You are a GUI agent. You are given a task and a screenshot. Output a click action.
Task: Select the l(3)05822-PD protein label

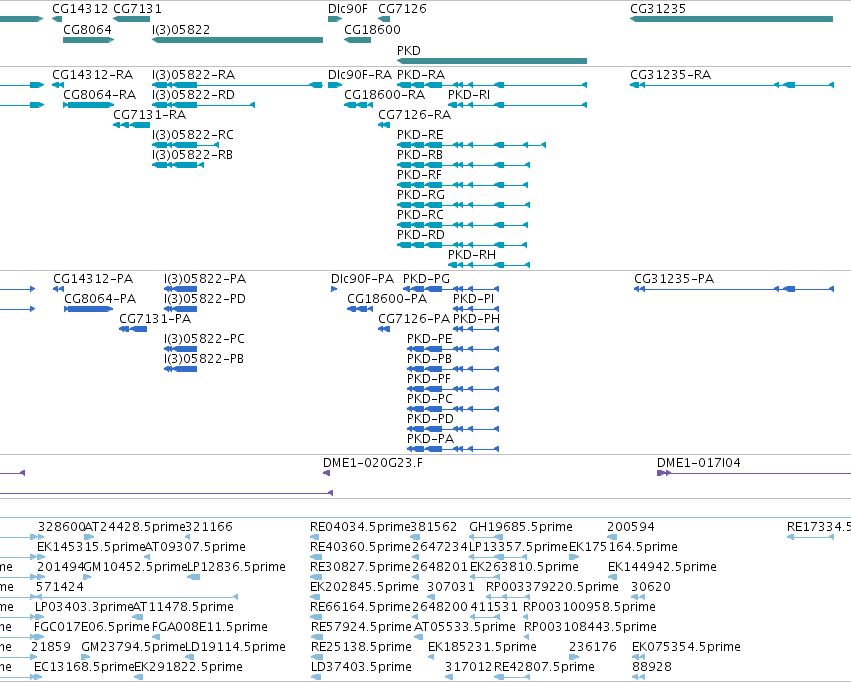click(x=205, y=298)
